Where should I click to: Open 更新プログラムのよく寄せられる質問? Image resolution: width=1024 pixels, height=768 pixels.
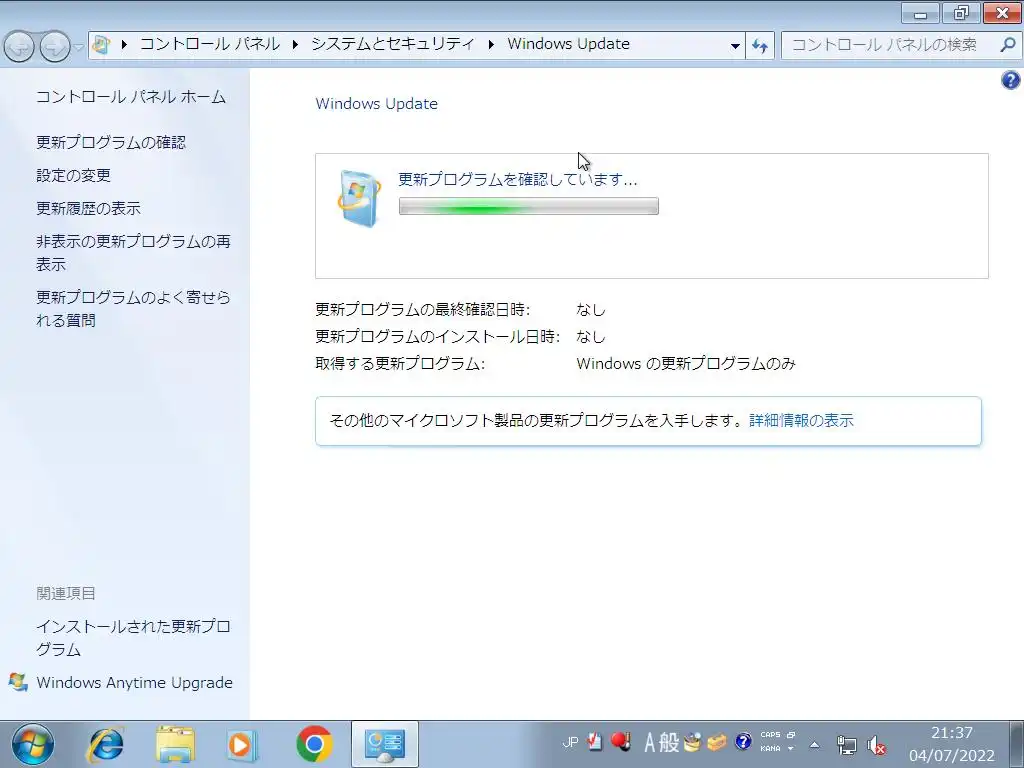133,308
